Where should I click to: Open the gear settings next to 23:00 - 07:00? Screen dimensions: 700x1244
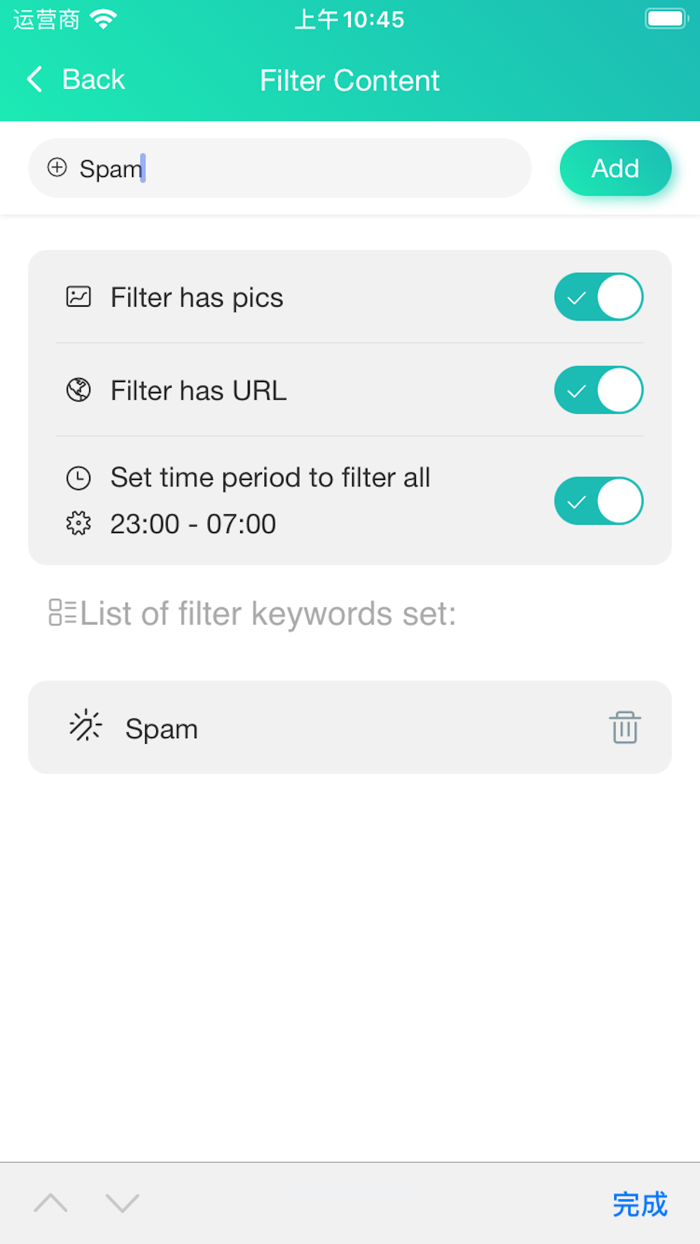[79, 524]
